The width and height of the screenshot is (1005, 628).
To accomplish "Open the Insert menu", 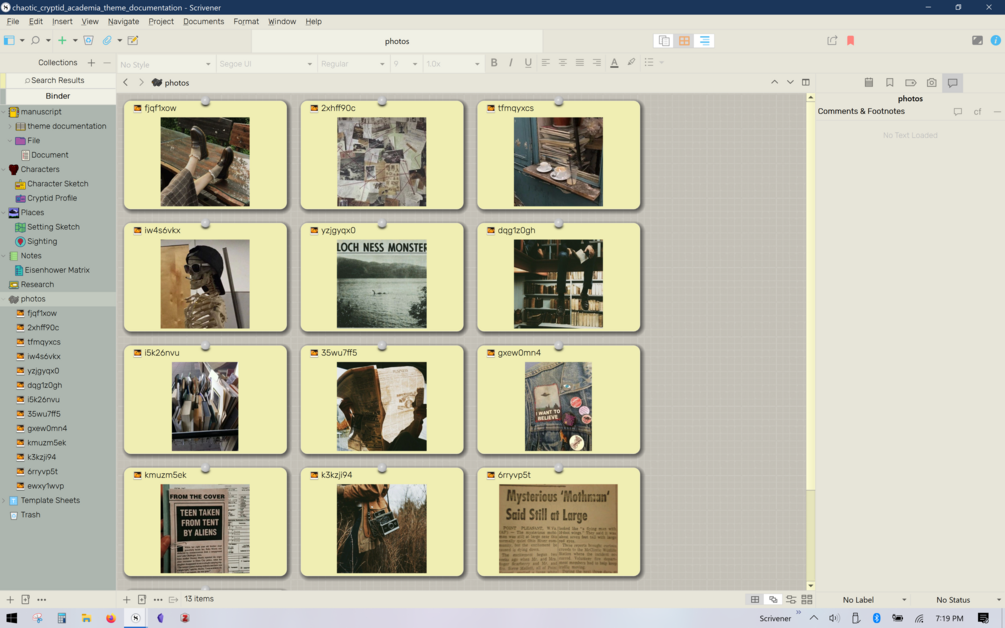I will tap(62, 21).
